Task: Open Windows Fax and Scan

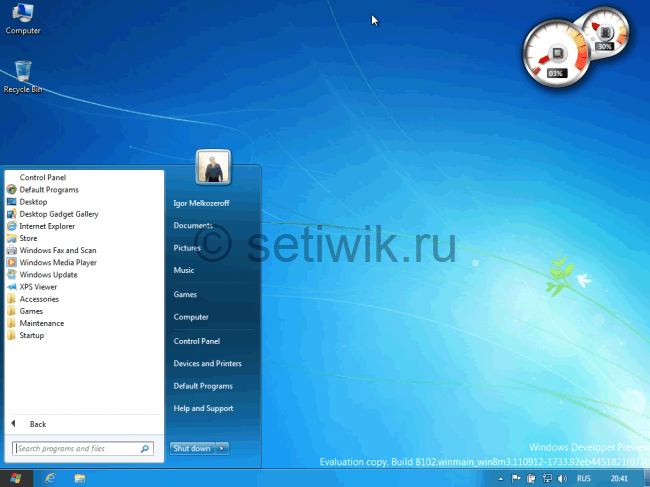Action: click(57, 250)
